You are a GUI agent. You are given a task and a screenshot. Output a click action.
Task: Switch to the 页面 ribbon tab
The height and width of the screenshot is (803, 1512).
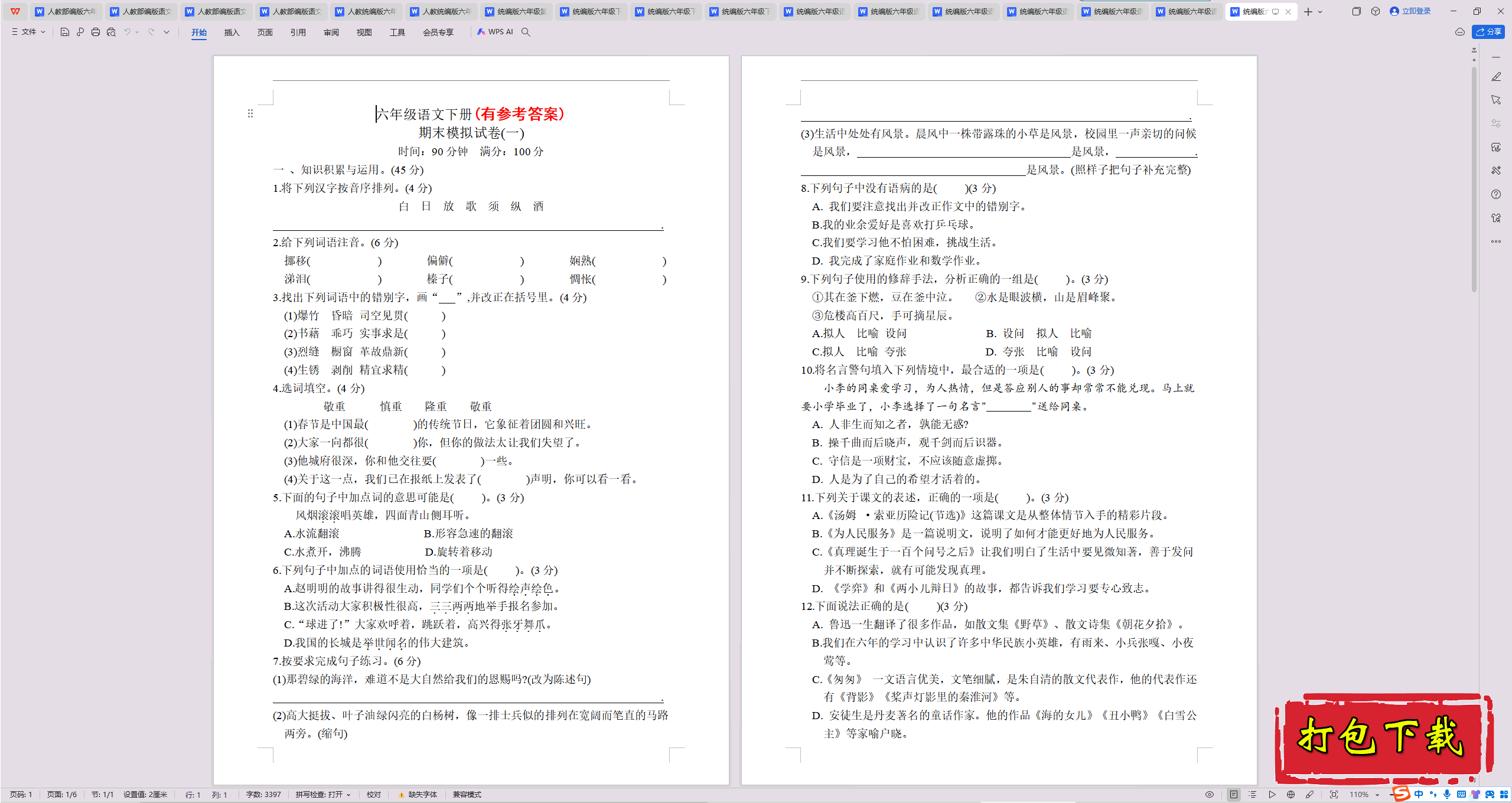265,32
